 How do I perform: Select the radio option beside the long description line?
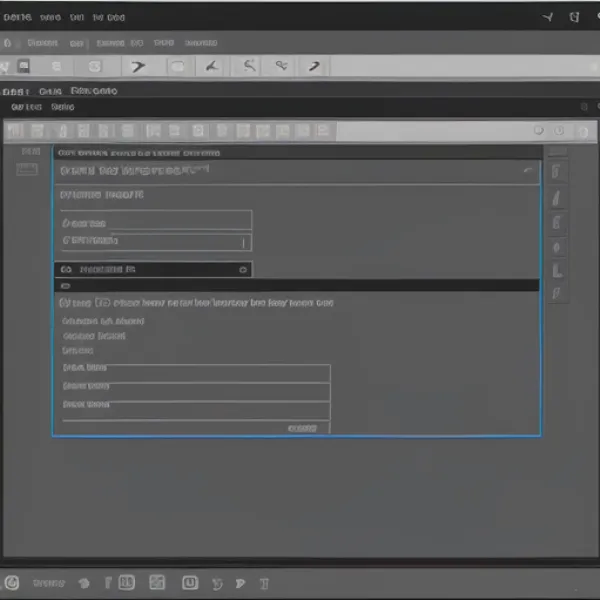(65, 301)
